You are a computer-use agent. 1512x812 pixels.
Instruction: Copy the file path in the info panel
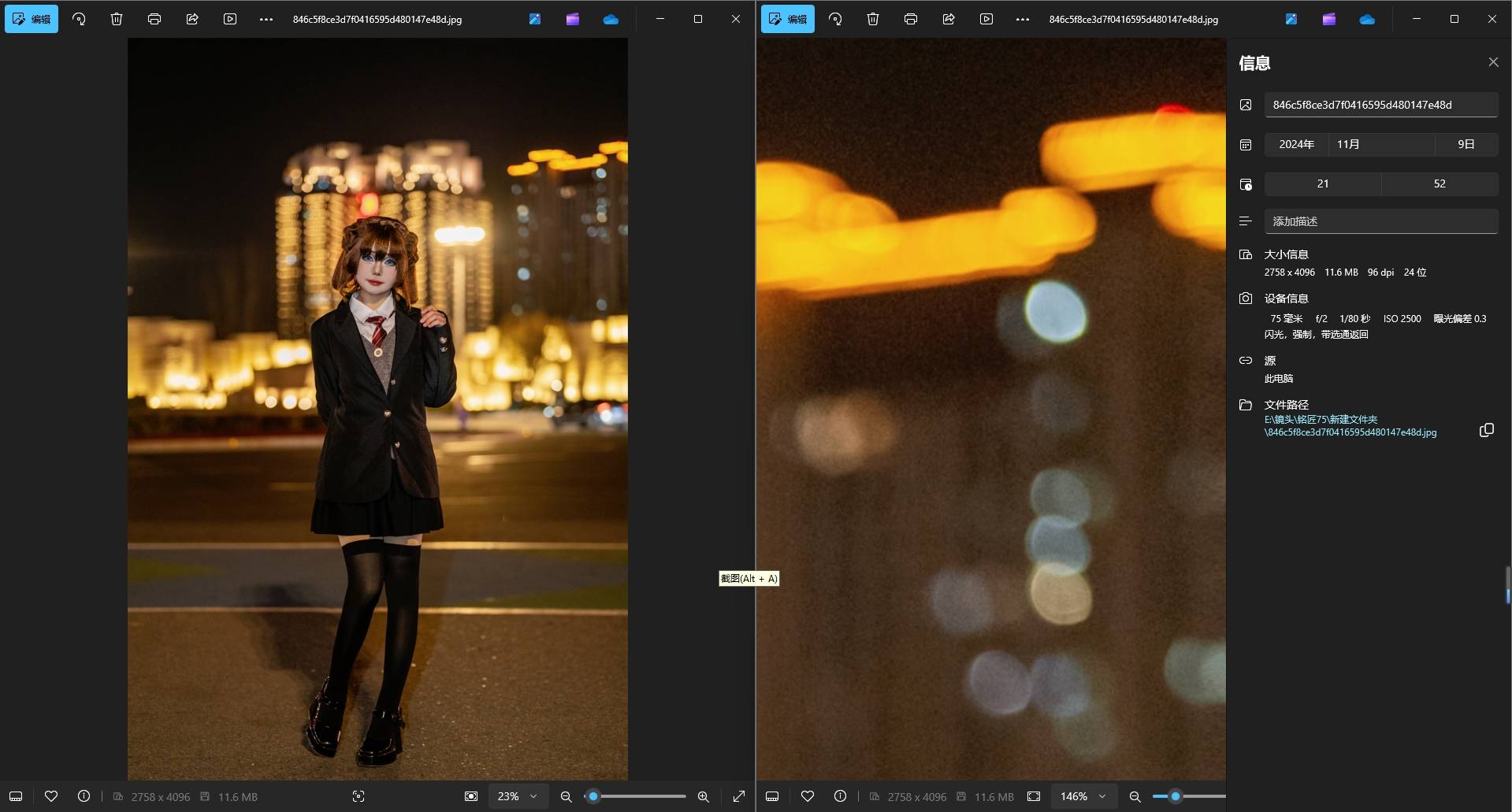[1486, 430]
